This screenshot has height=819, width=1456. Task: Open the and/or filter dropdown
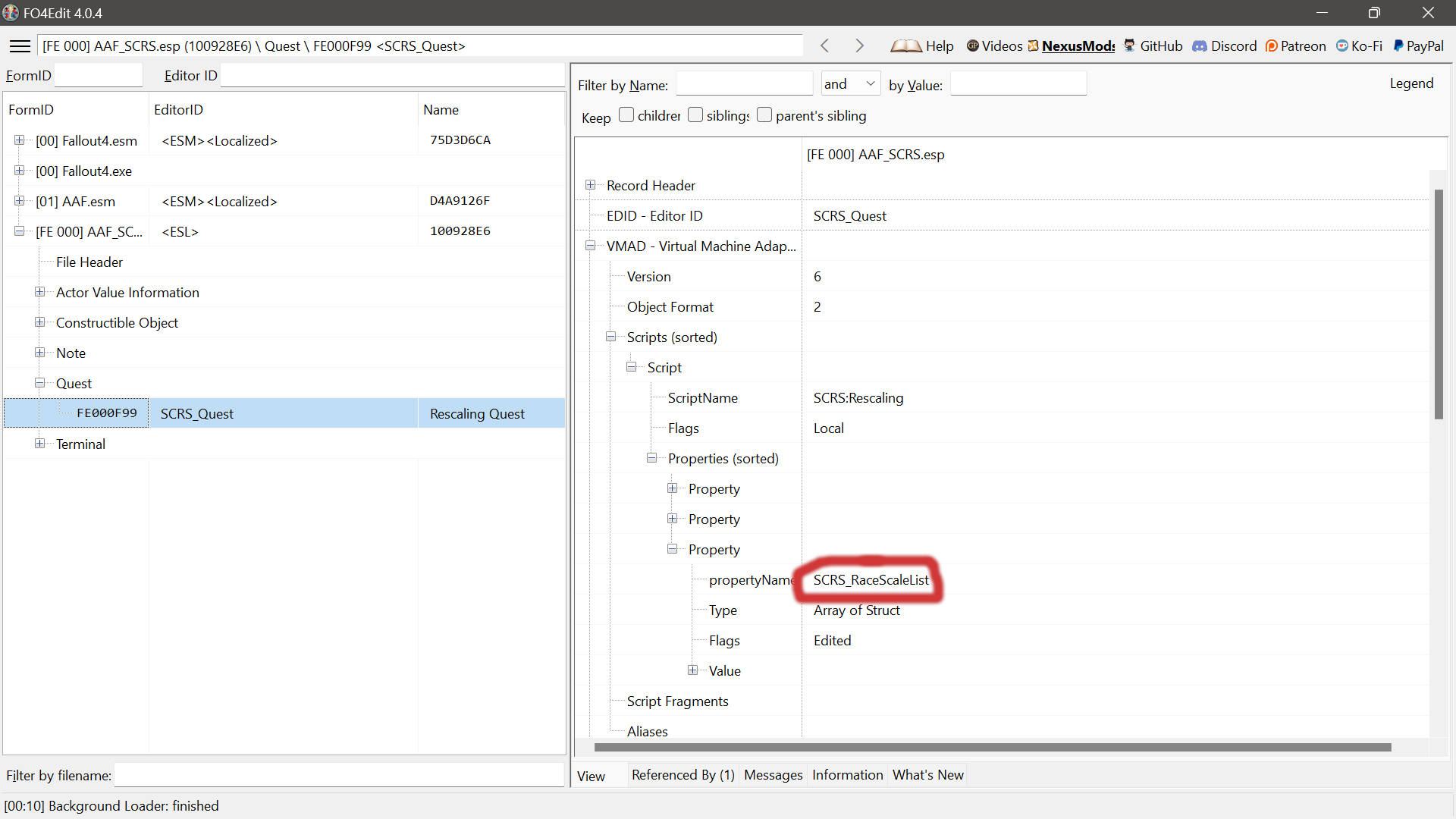point(851,83)
